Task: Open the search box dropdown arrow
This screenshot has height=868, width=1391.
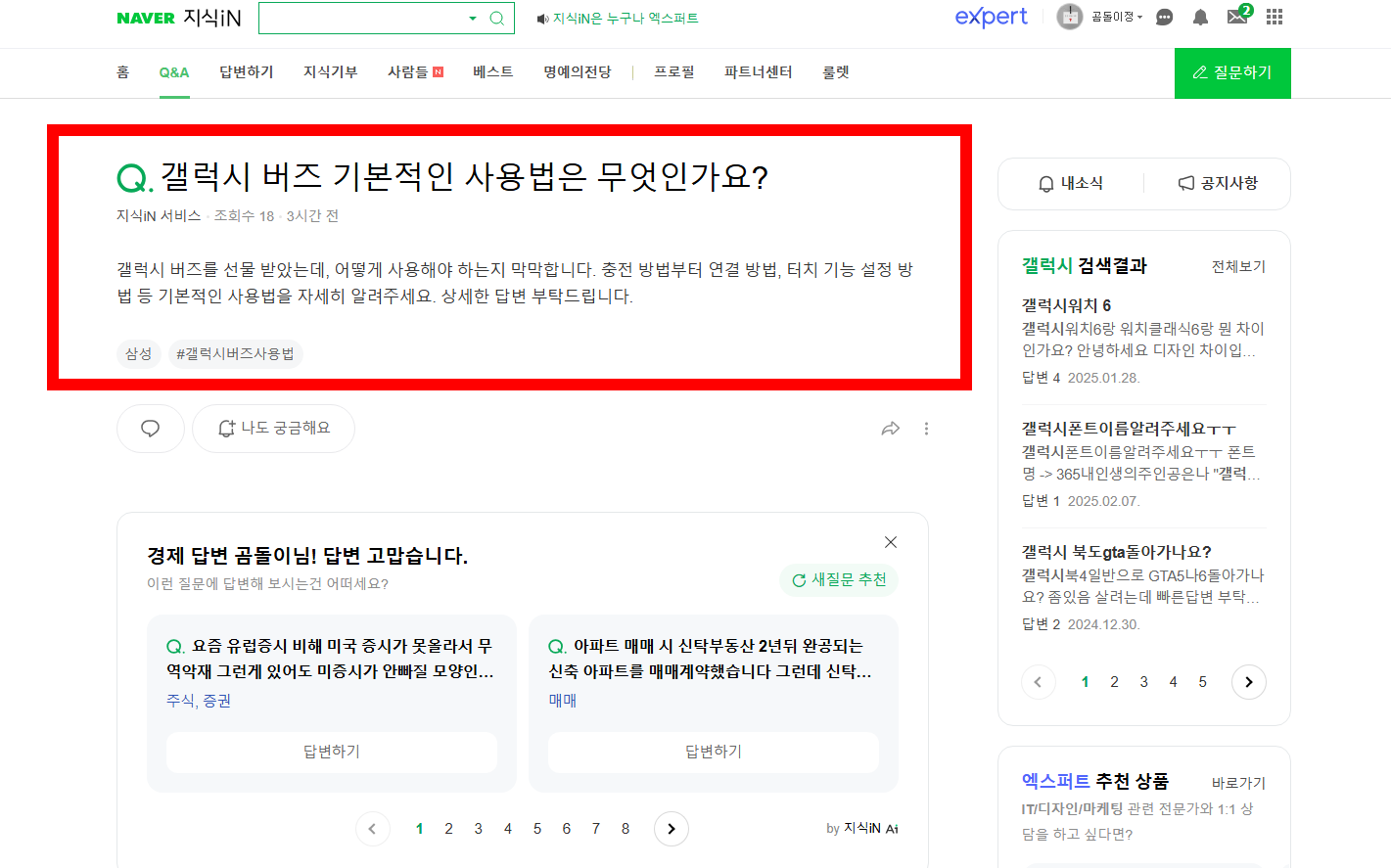Action: click(473, 18)
